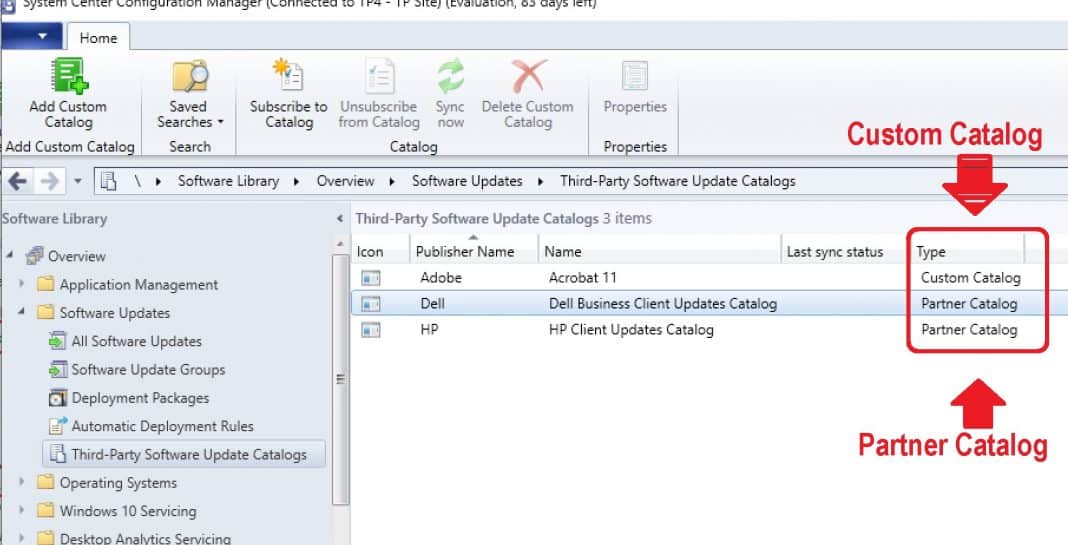Viewport: 1068px width, 545px height.
Task: Open Deployment Packages in the tree
Action: pyautogui.click(x=140, y=398)
